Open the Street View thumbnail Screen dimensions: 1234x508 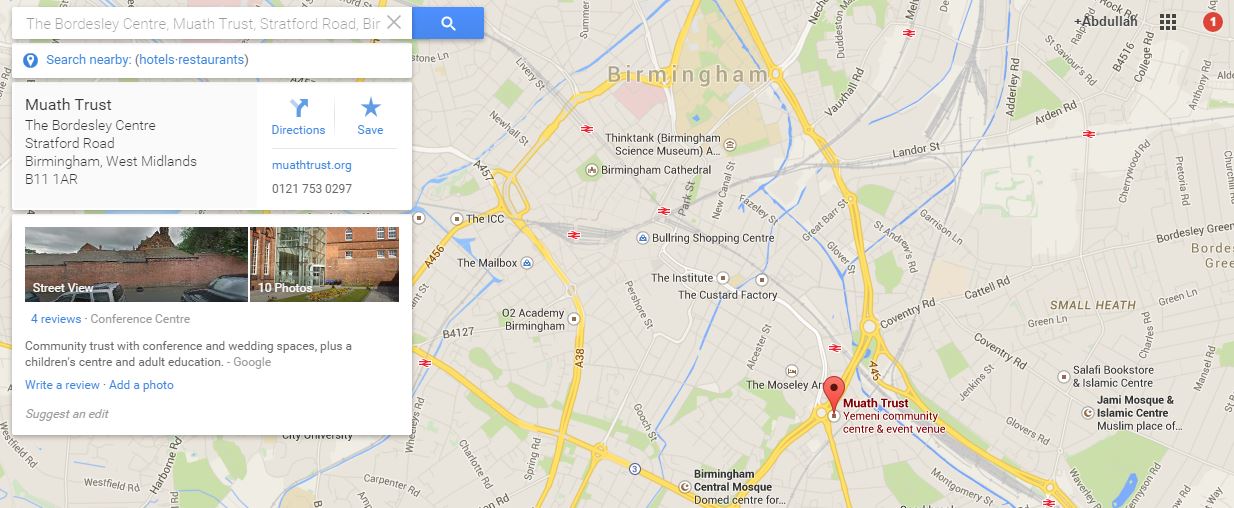click(136, 264)
